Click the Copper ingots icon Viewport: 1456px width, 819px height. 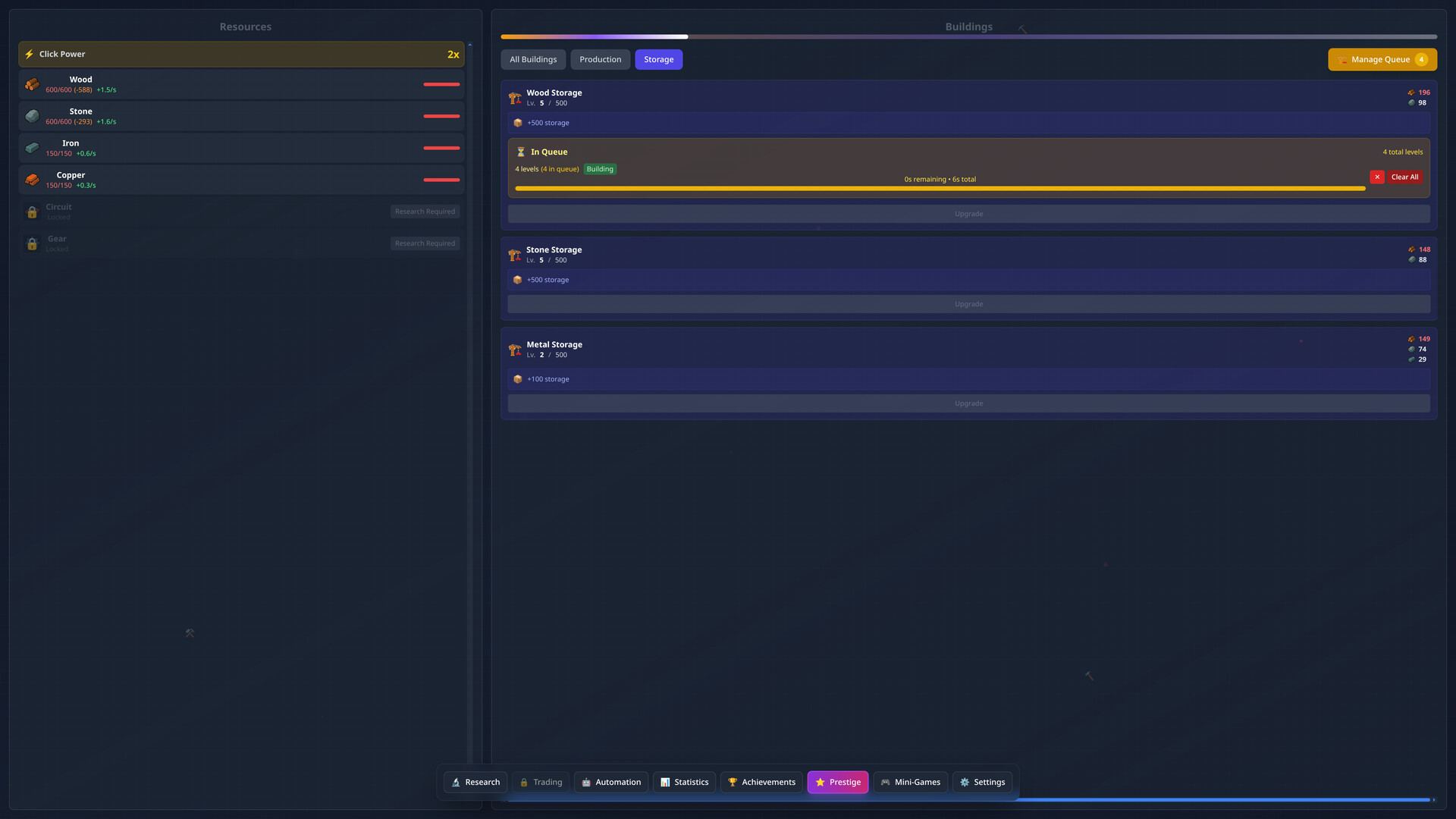click(32, 180)
